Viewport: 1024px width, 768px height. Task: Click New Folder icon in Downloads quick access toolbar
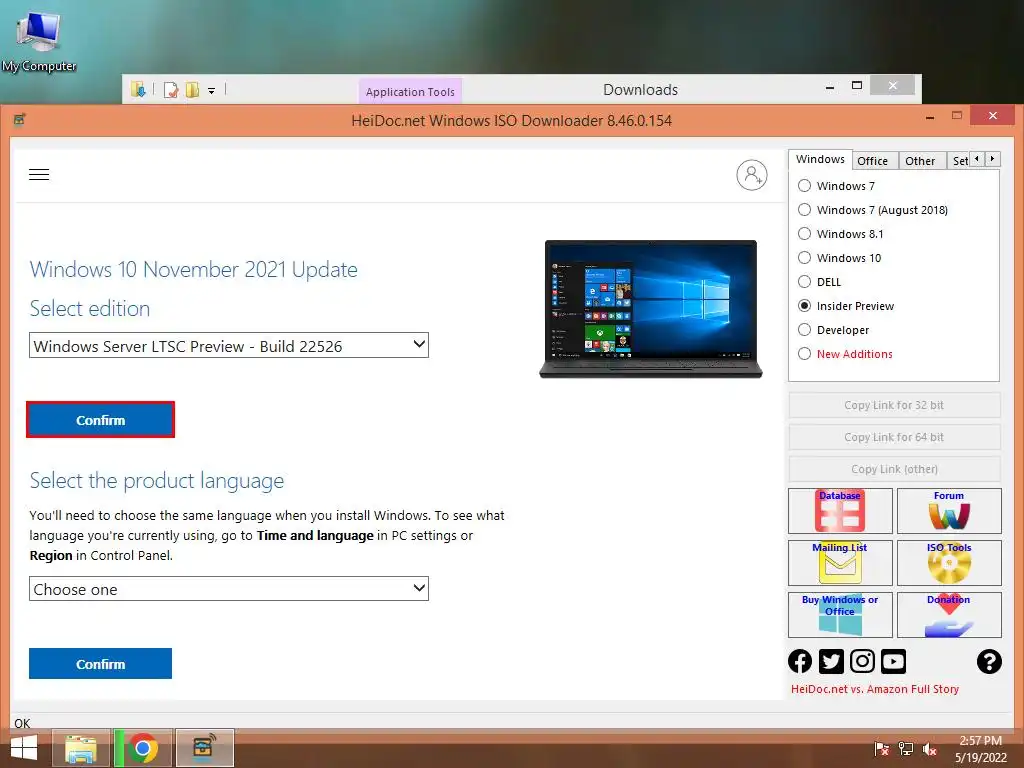coord(192,90)
